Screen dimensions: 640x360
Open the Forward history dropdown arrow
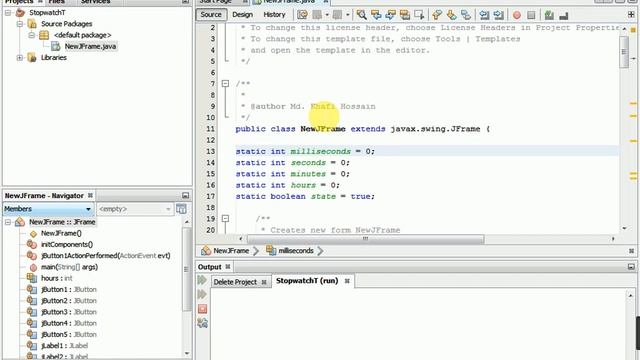(347, 15)
